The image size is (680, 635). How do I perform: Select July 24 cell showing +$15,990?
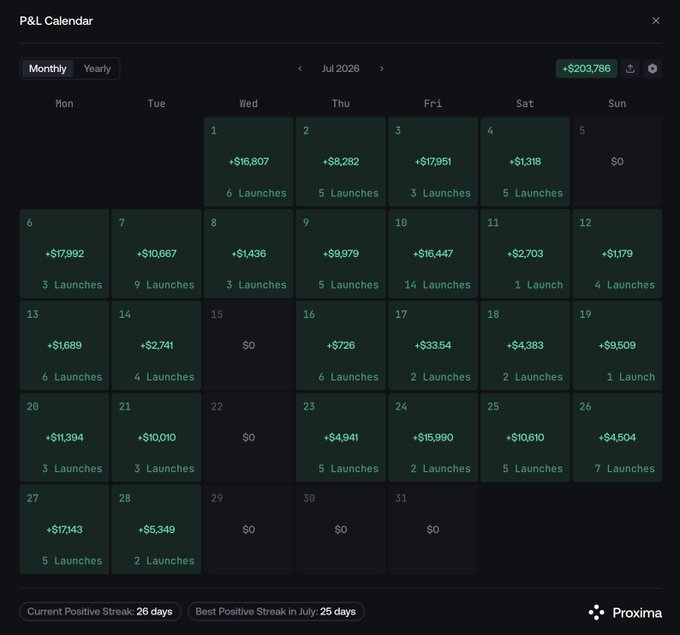[433, 438]
